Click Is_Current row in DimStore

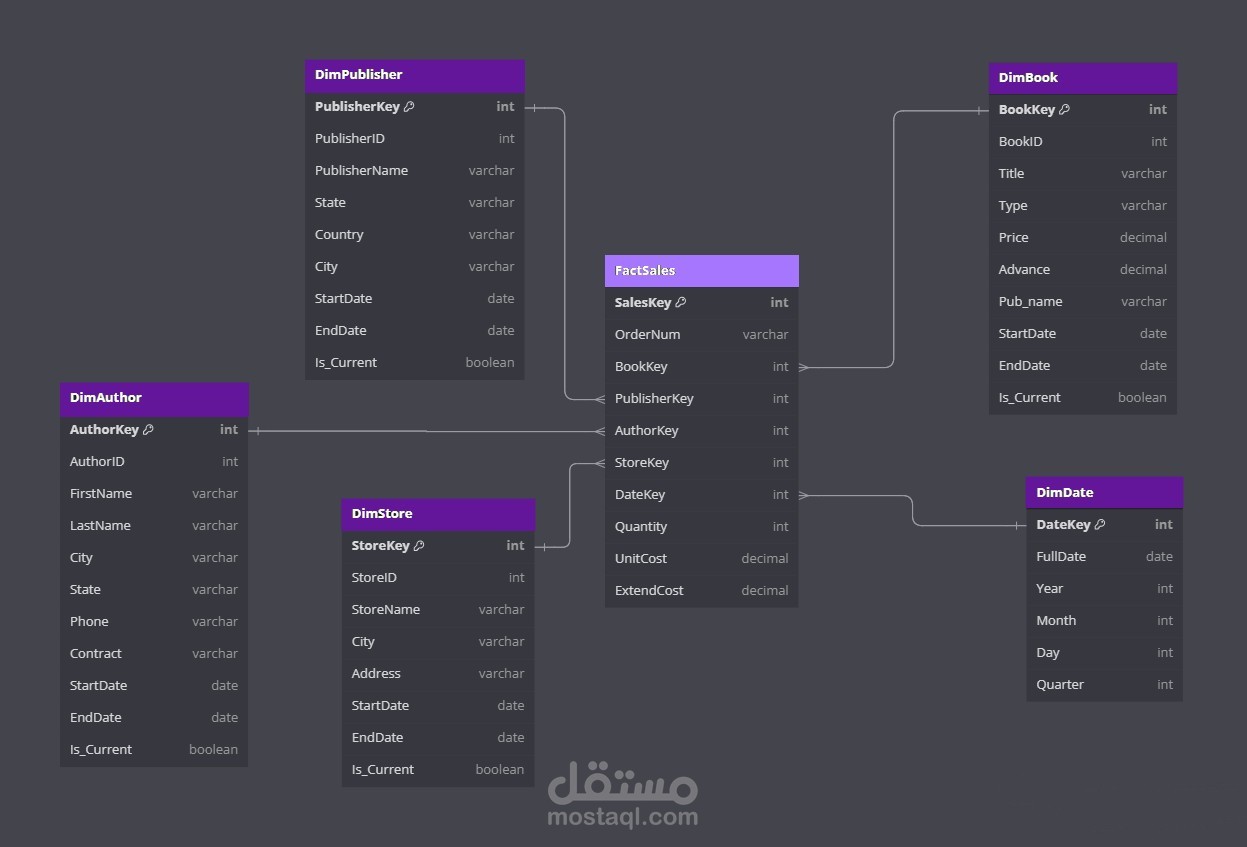point(439,770)
